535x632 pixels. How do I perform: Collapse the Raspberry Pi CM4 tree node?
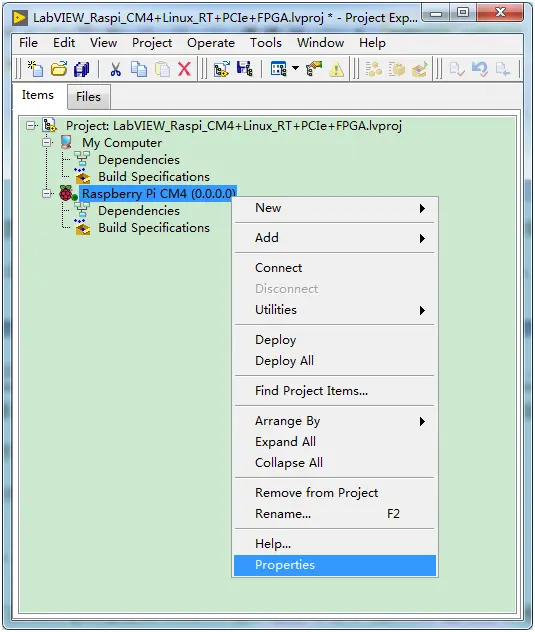coord(47,193)
